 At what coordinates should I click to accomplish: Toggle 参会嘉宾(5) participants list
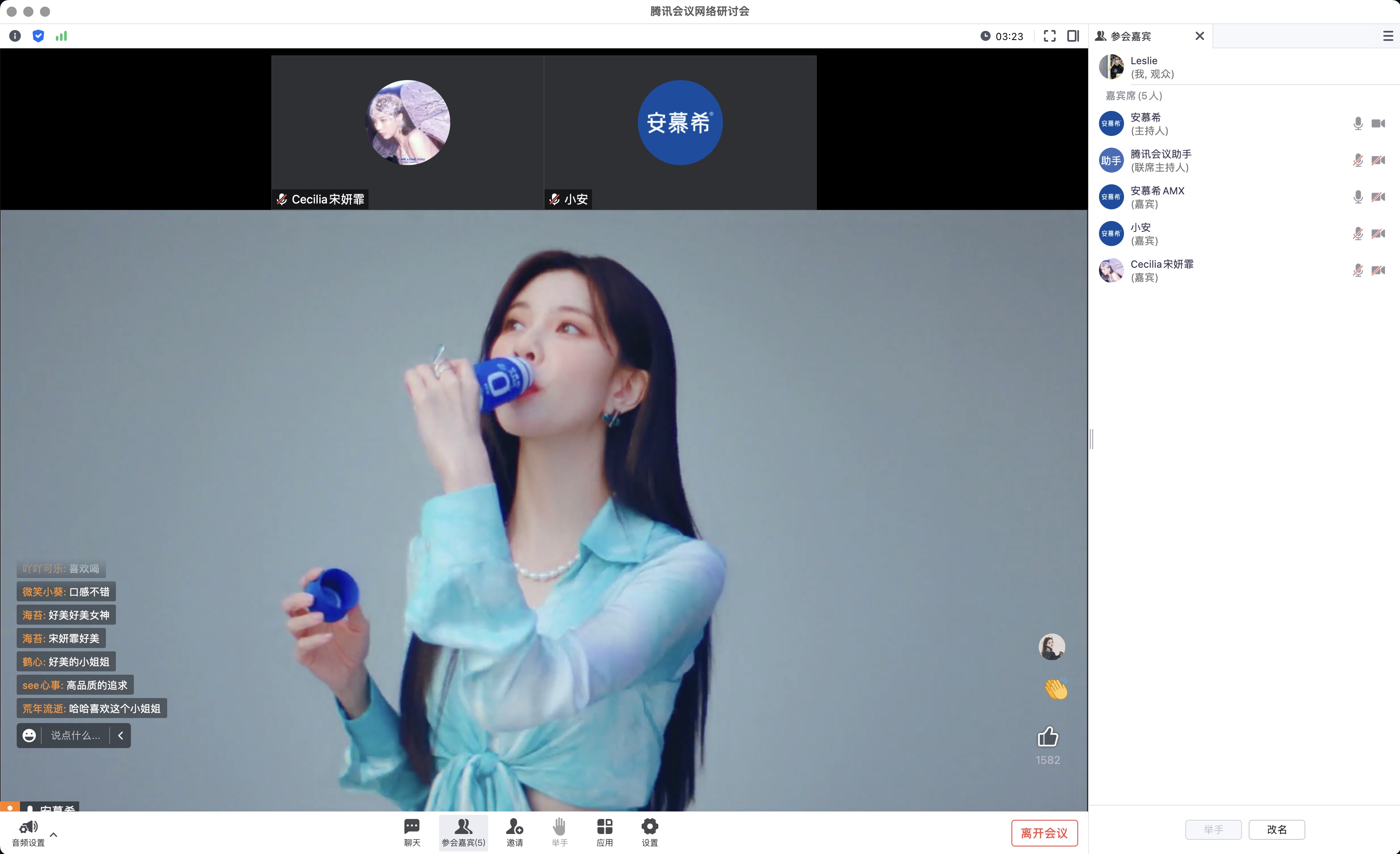(x=463, y=832)
